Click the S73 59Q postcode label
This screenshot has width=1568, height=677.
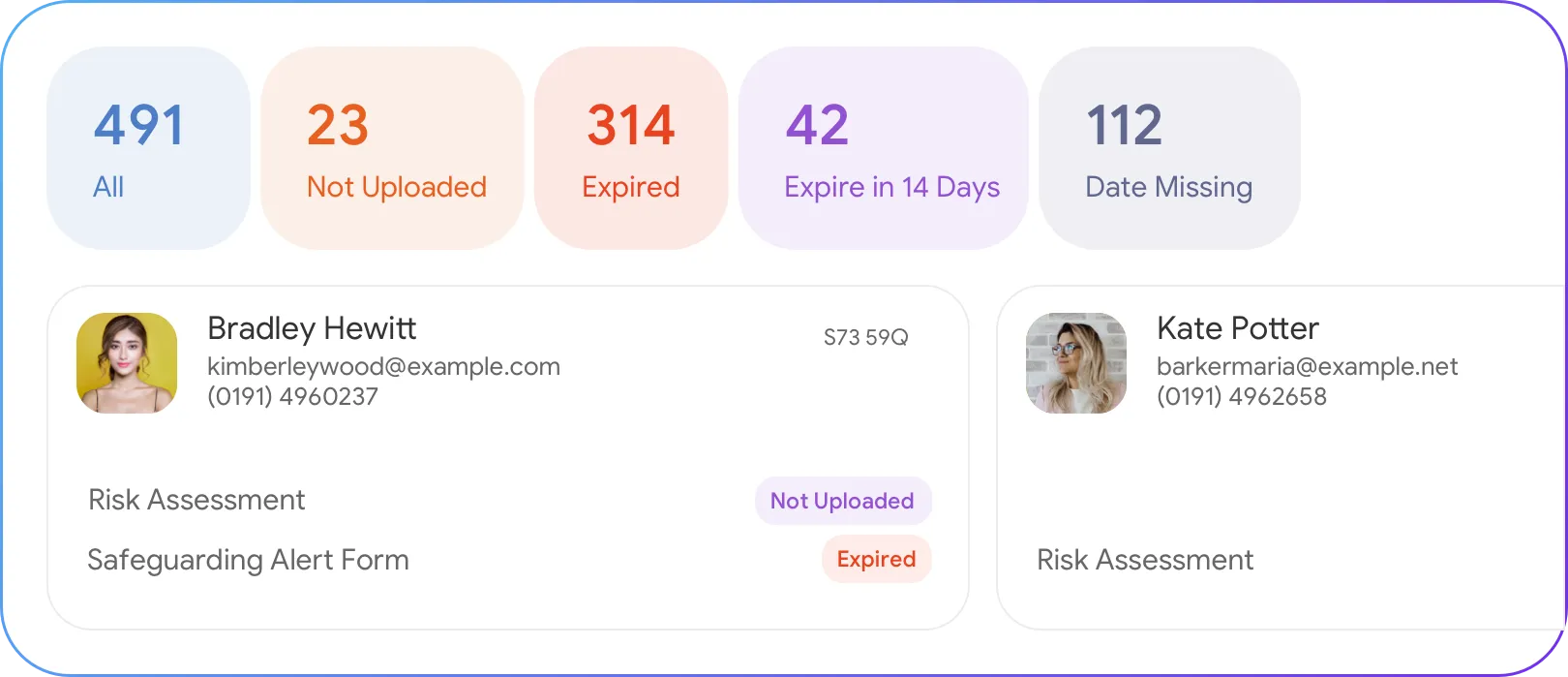(865, 338)
